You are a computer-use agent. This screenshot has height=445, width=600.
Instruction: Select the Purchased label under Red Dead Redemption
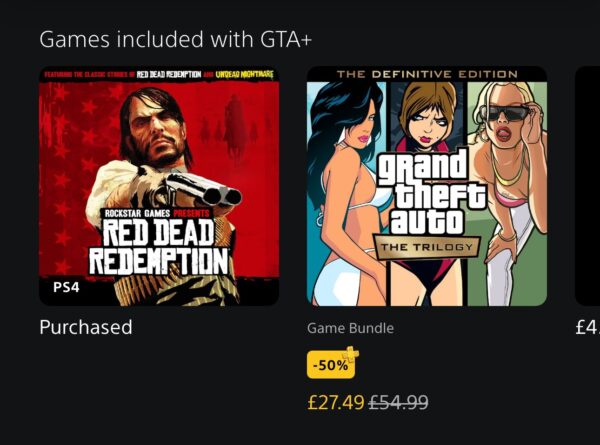coord(85,328)
